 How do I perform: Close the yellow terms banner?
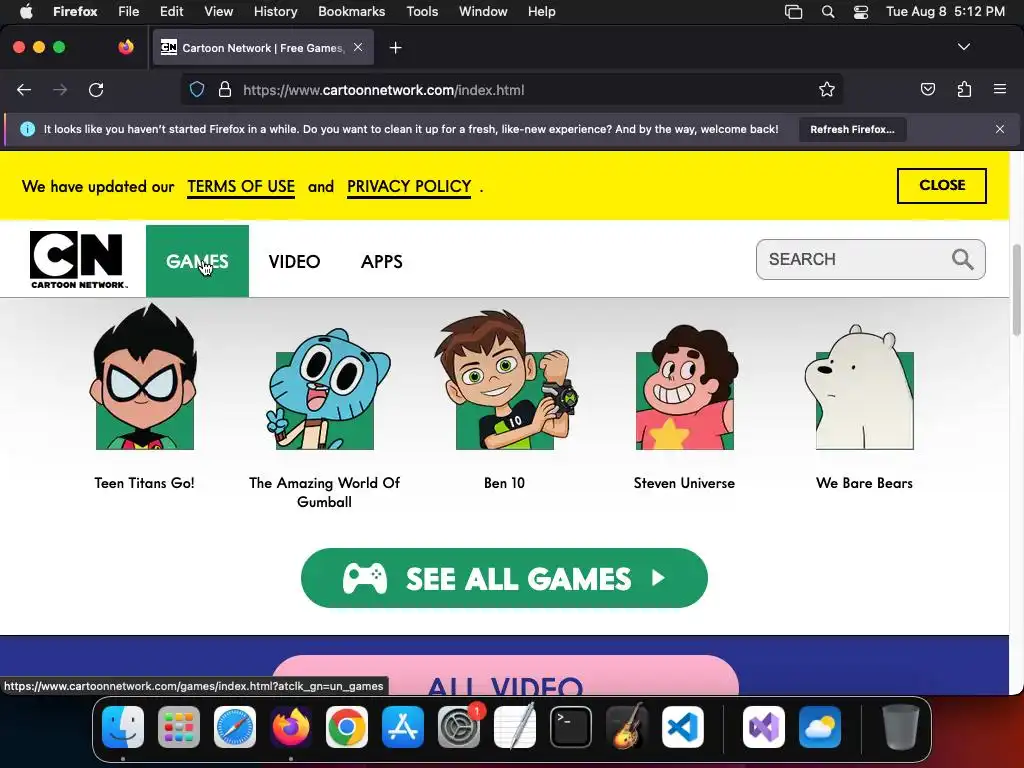pos(942,185)
